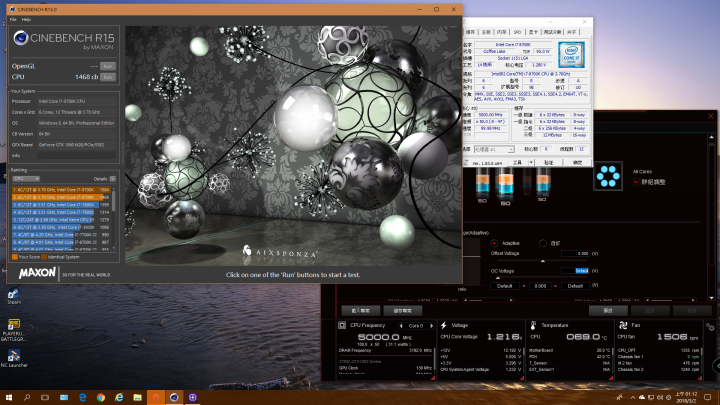Open processor selection dropdown in CPU-Z
The height and width of the screenshot is (405, 720).
(494, 149)
